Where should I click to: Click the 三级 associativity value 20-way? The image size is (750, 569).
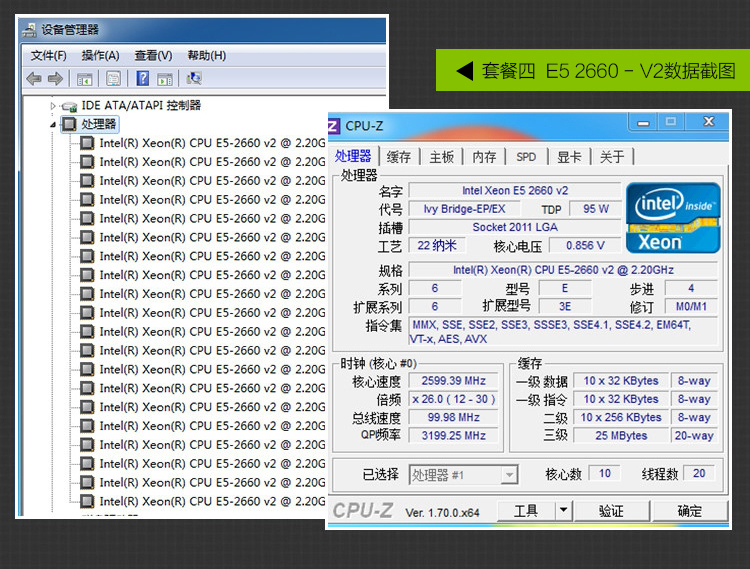pyautogui.click(x=694, y=436)
